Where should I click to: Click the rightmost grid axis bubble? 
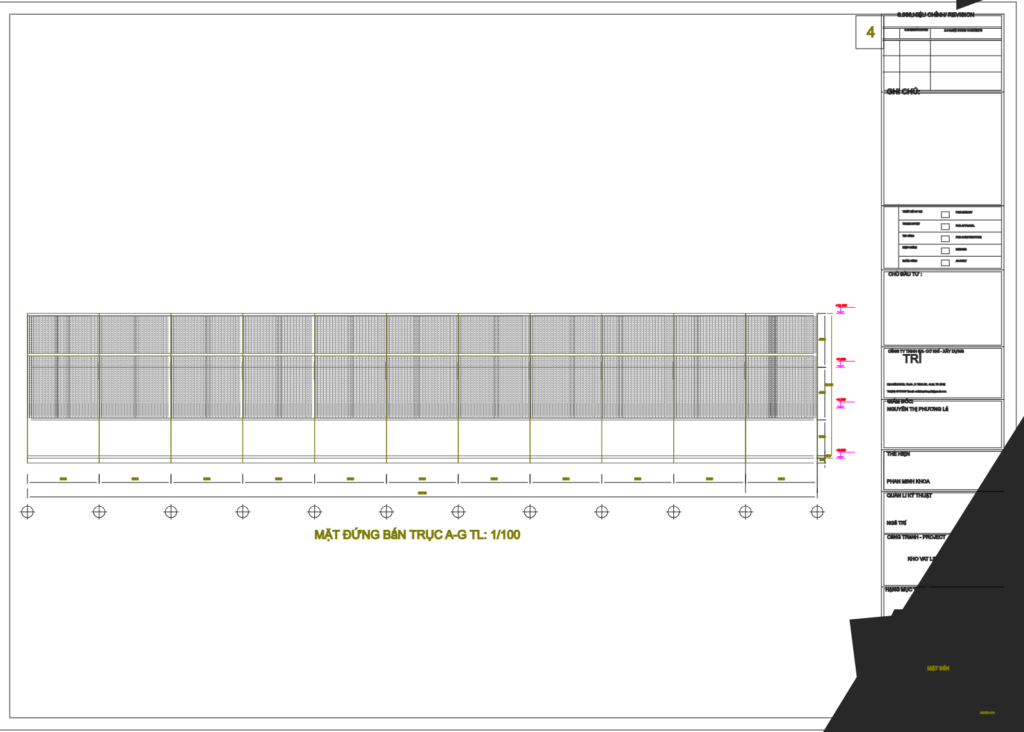pos(817,512)
